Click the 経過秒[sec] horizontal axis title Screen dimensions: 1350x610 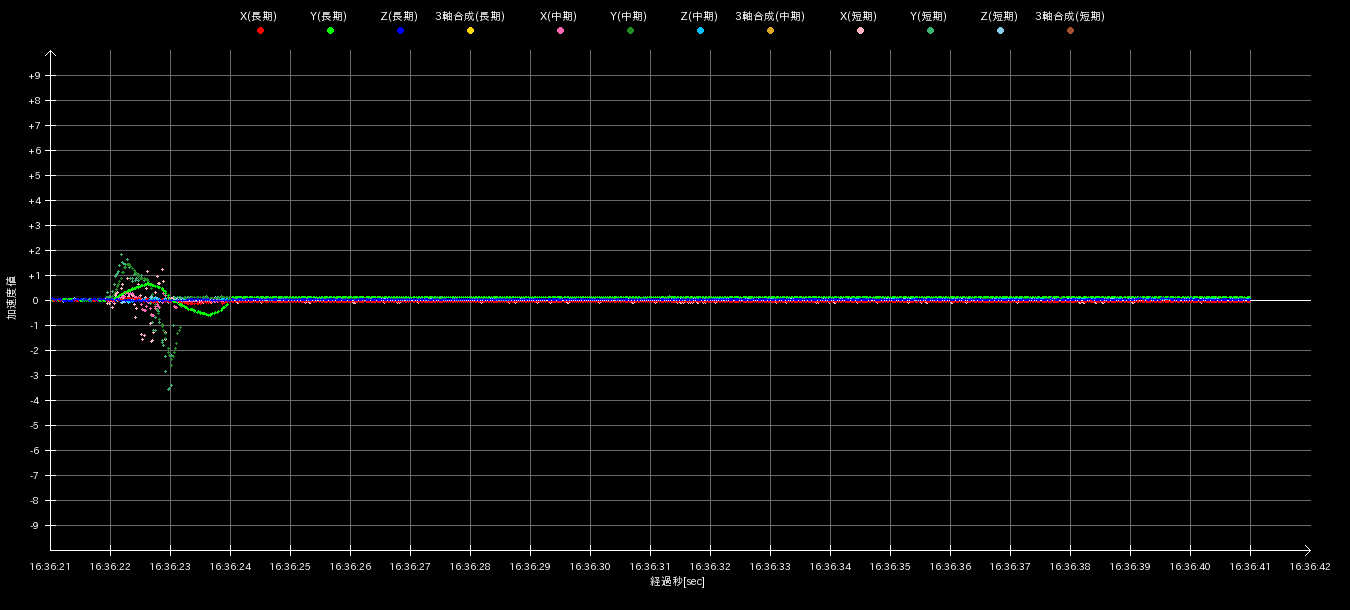click(x=677, y=581)
